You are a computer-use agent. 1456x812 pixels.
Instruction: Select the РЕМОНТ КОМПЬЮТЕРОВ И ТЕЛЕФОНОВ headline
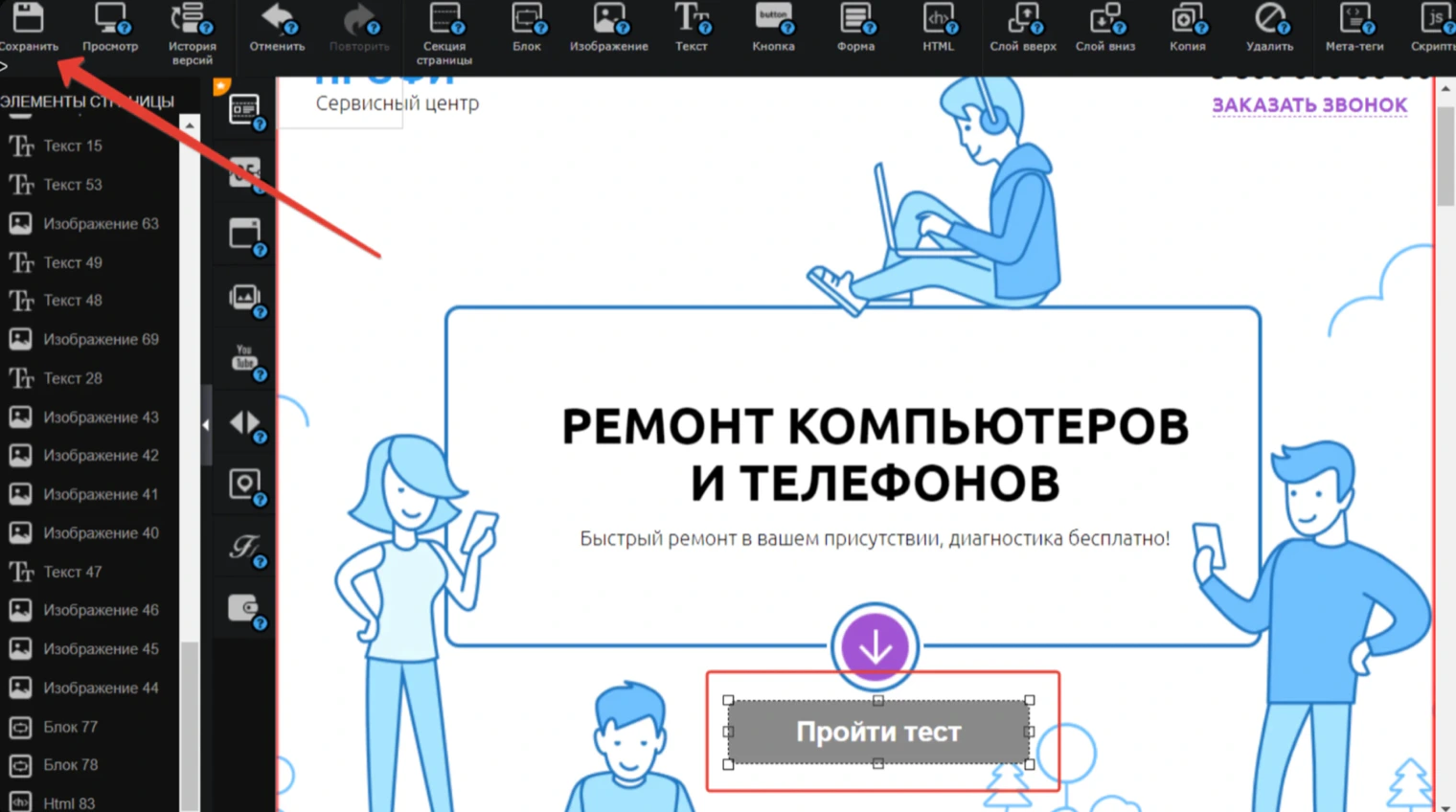[x=875, y=454]
